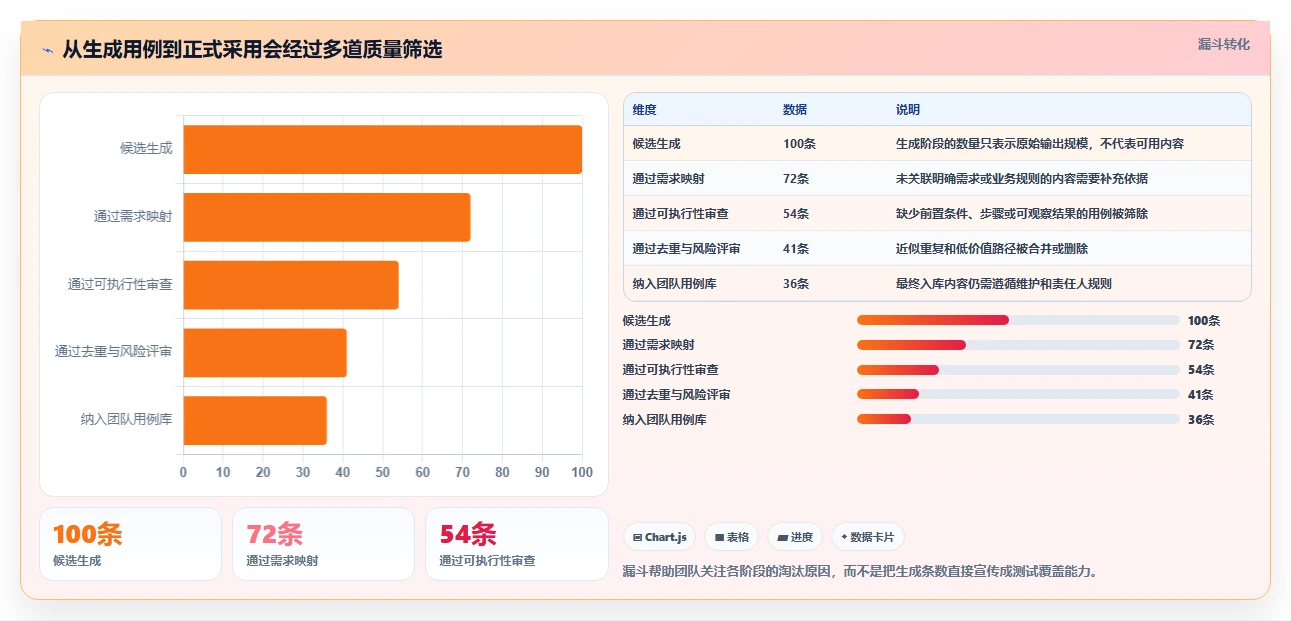The height and width of the screenshot is (621, 1291).
Task: Click the 进度 chip
Action: (795, 537)
